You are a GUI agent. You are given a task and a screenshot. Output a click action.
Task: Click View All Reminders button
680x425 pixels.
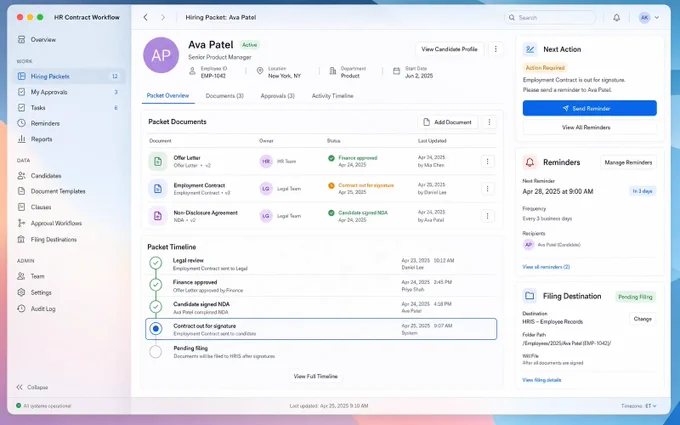click(x=589, y=128)
